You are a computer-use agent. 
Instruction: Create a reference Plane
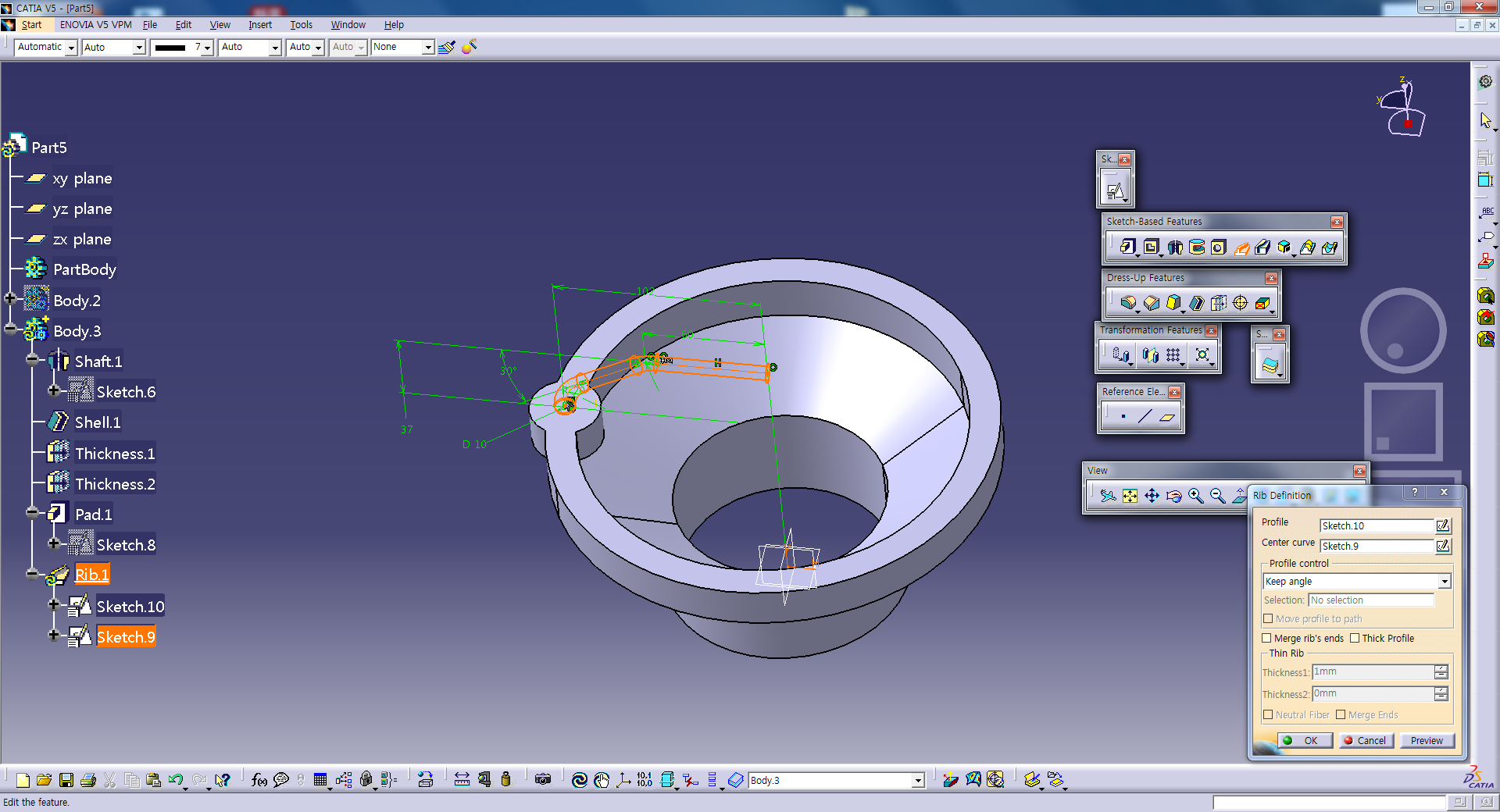(x=1167, y=417)
